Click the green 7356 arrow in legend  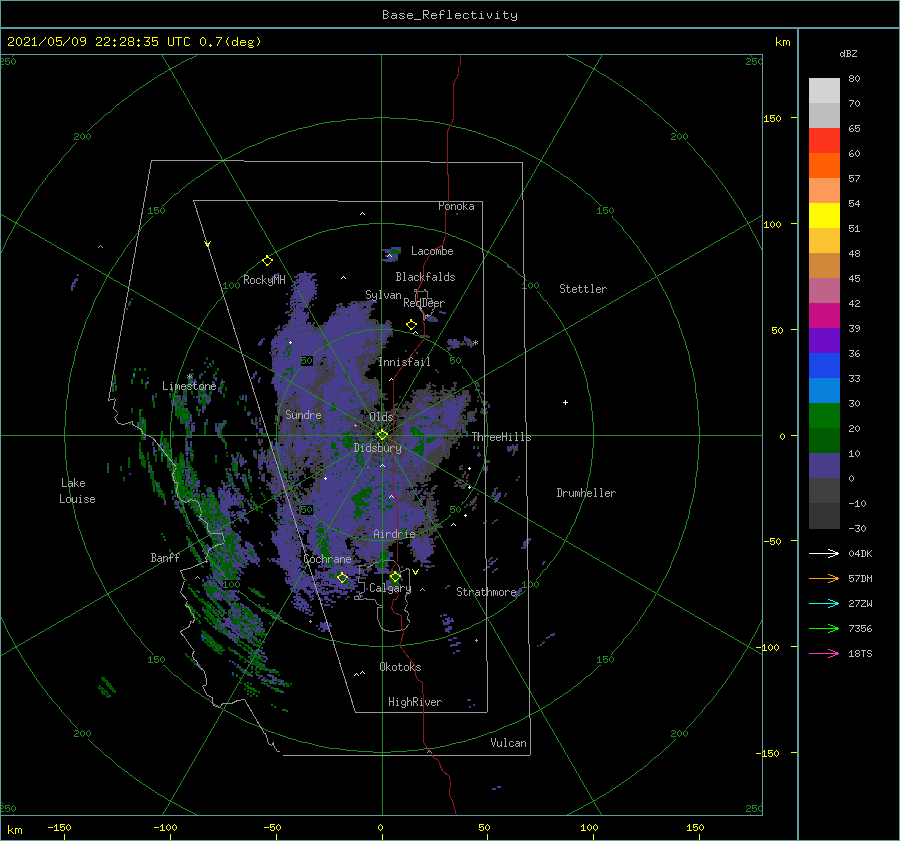(x=824, y=629)
